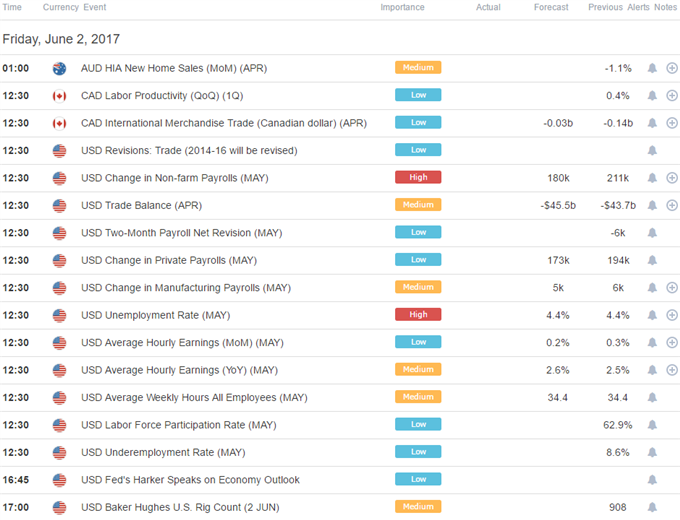Open USD Unemployment Rate (MAY) event
This screenshot has width=680, height=520.
[156, 315]
